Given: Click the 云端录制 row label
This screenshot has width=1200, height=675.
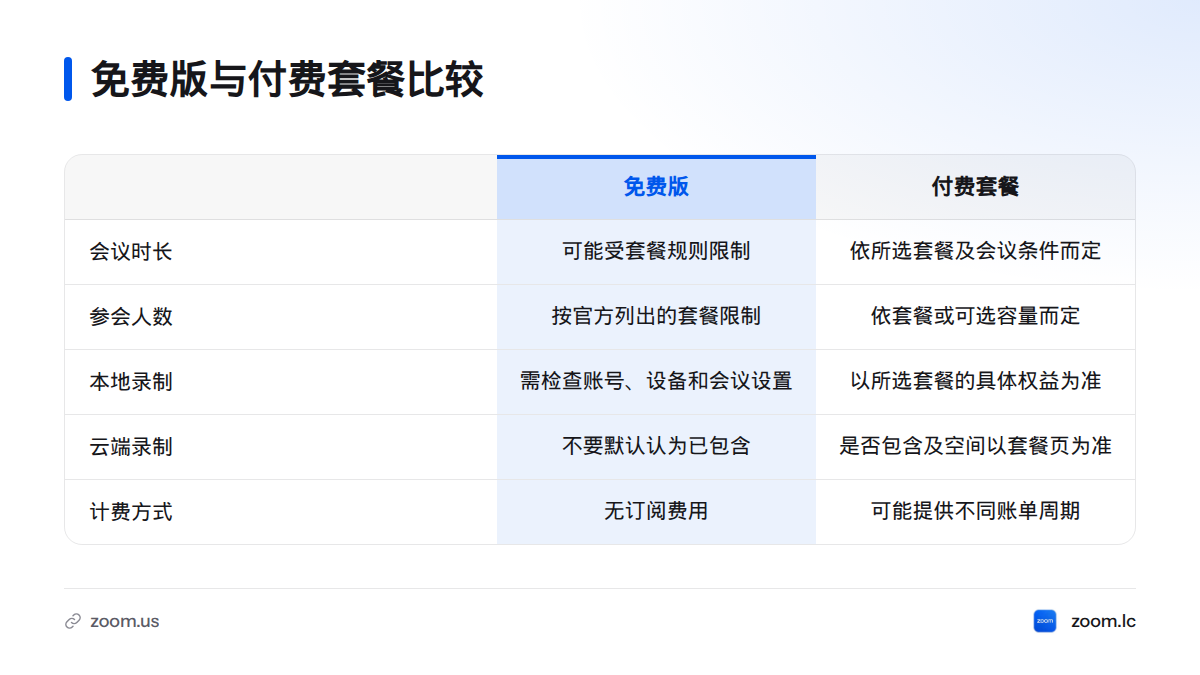Looking at the screenshot, I should [x=131, y=447].
